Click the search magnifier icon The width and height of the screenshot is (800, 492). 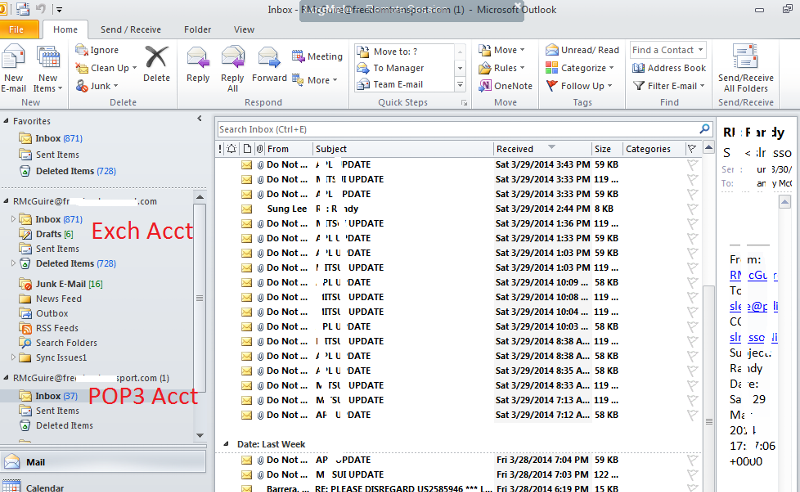[705, 129]
